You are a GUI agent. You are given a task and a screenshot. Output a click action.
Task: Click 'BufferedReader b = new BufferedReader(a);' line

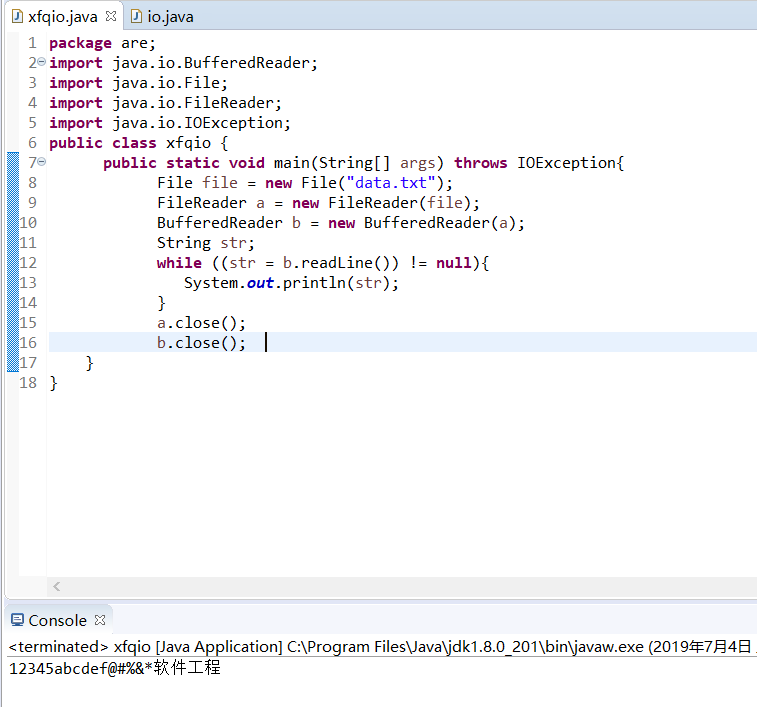coord(340,223)
